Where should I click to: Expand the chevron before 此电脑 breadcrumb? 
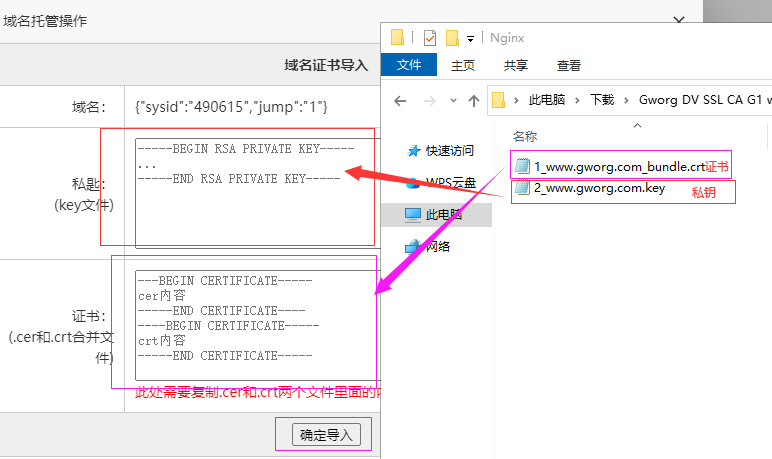[516, 100]
